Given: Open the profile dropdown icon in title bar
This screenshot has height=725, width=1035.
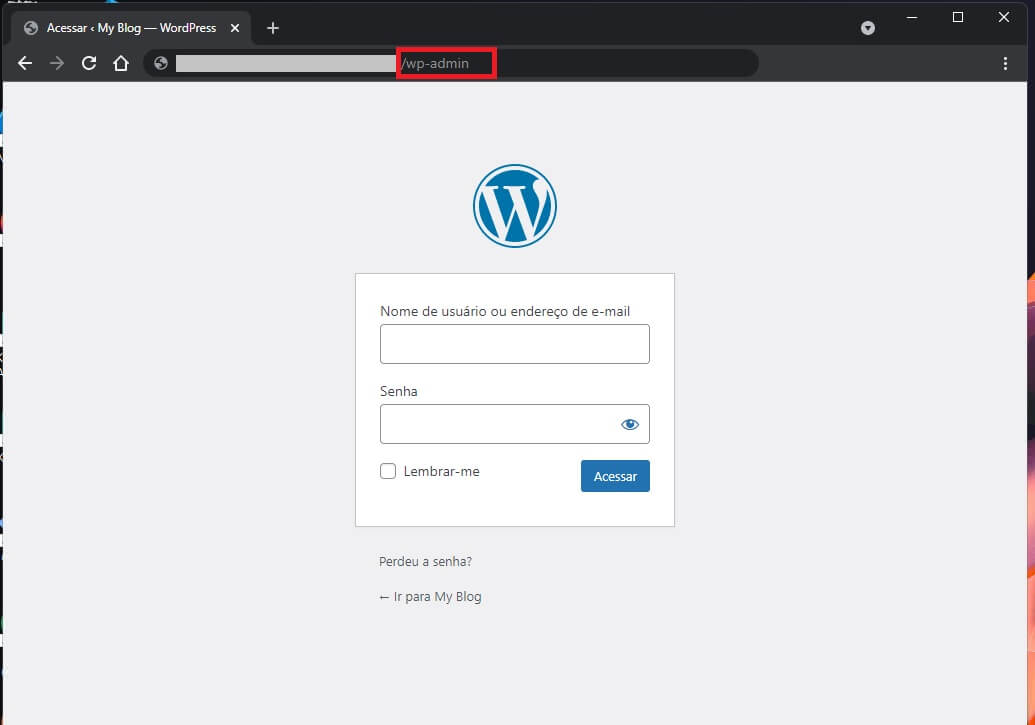Looking at the screenshot, I should click(868, 28).
